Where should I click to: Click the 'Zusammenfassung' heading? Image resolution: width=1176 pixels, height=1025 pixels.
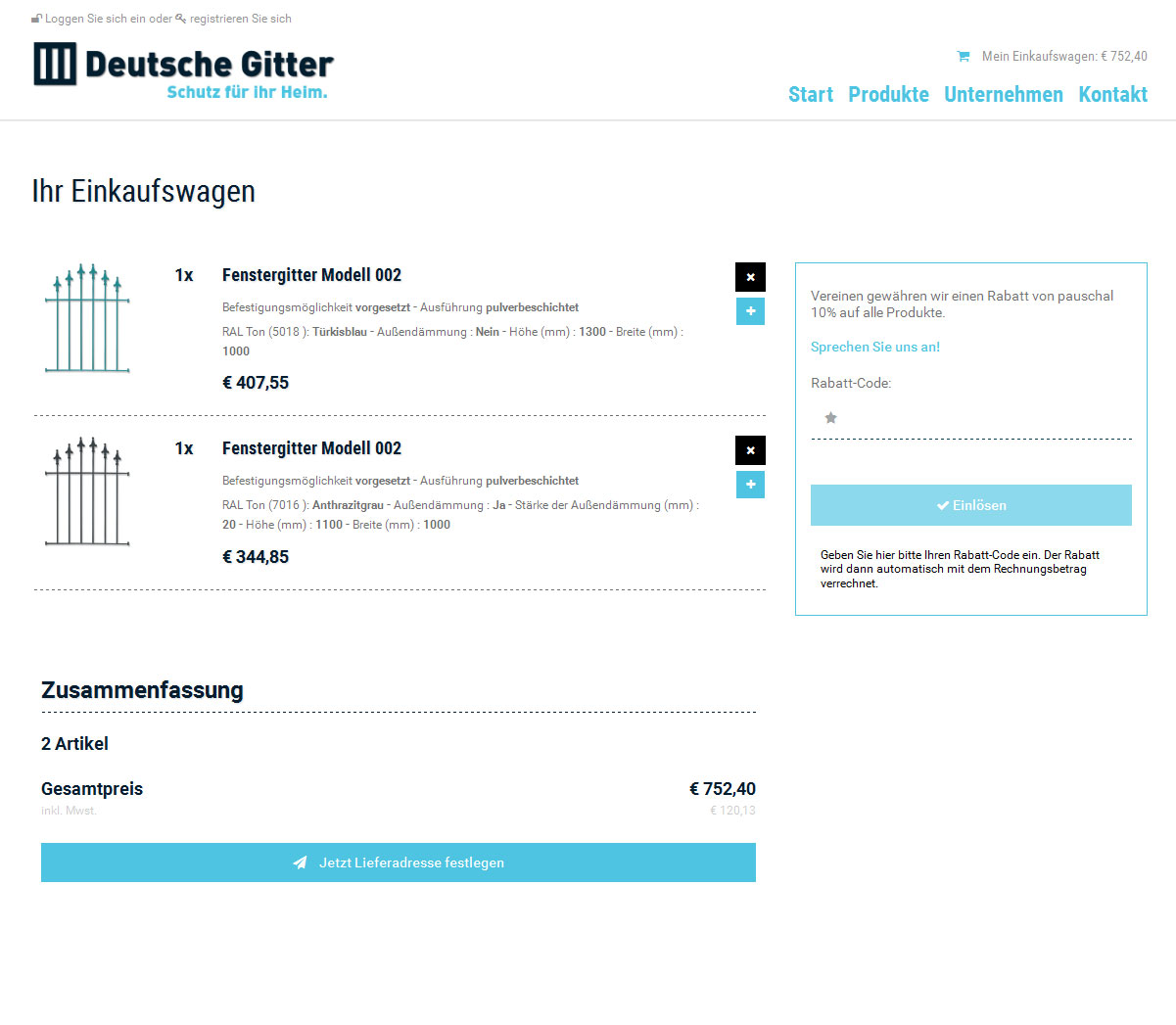(x=142, y=690)
